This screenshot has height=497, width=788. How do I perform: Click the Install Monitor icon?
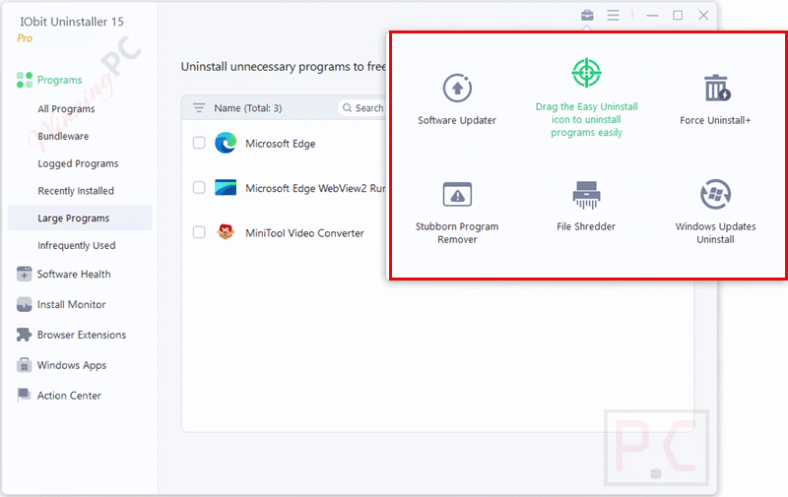click(24, 305)
